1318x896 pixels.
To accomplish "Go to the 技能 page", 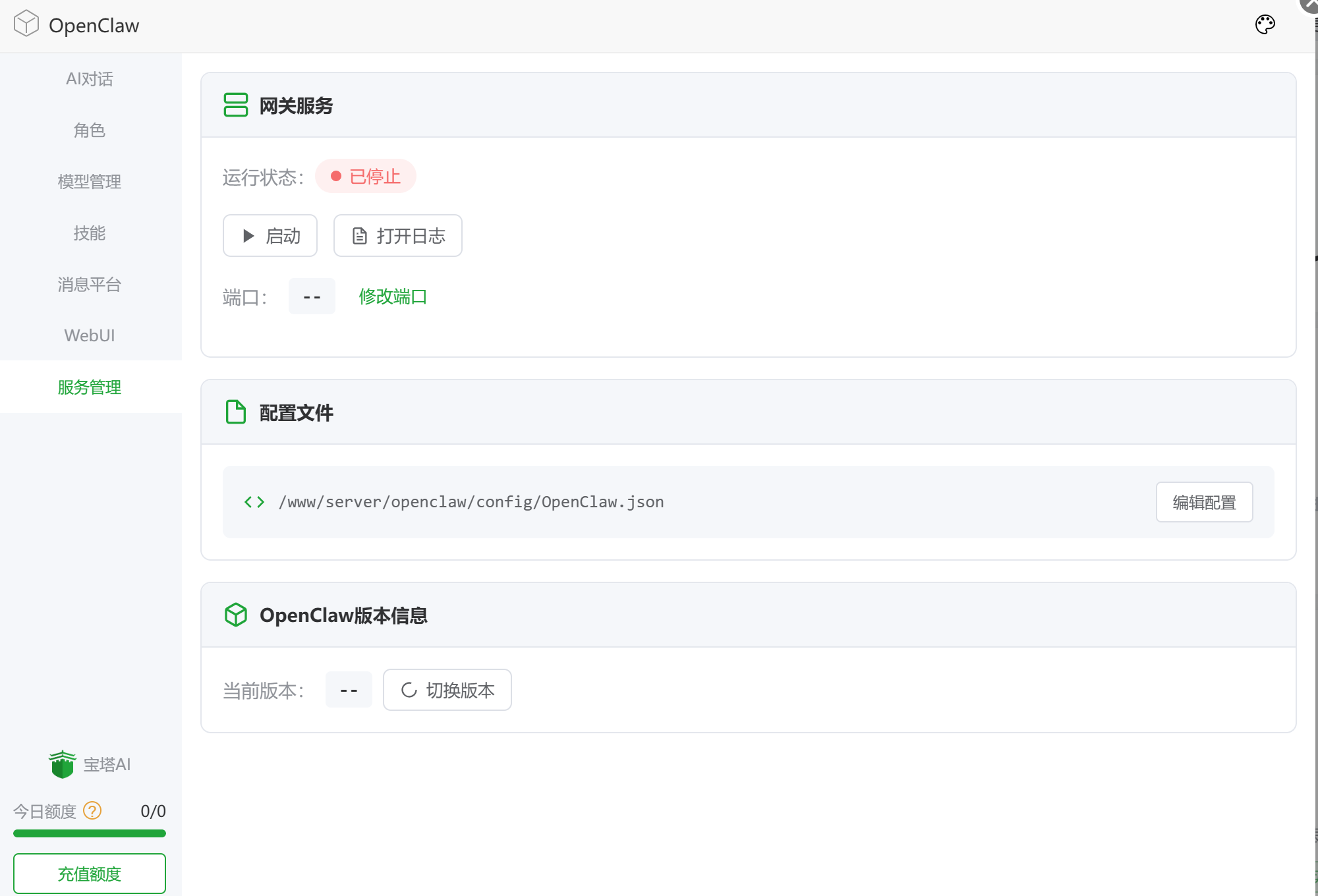I will [x=90, y=233].
